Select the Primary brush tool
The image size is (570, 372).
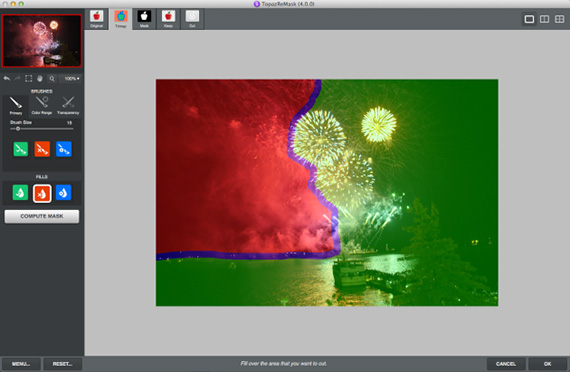[16, 106]
